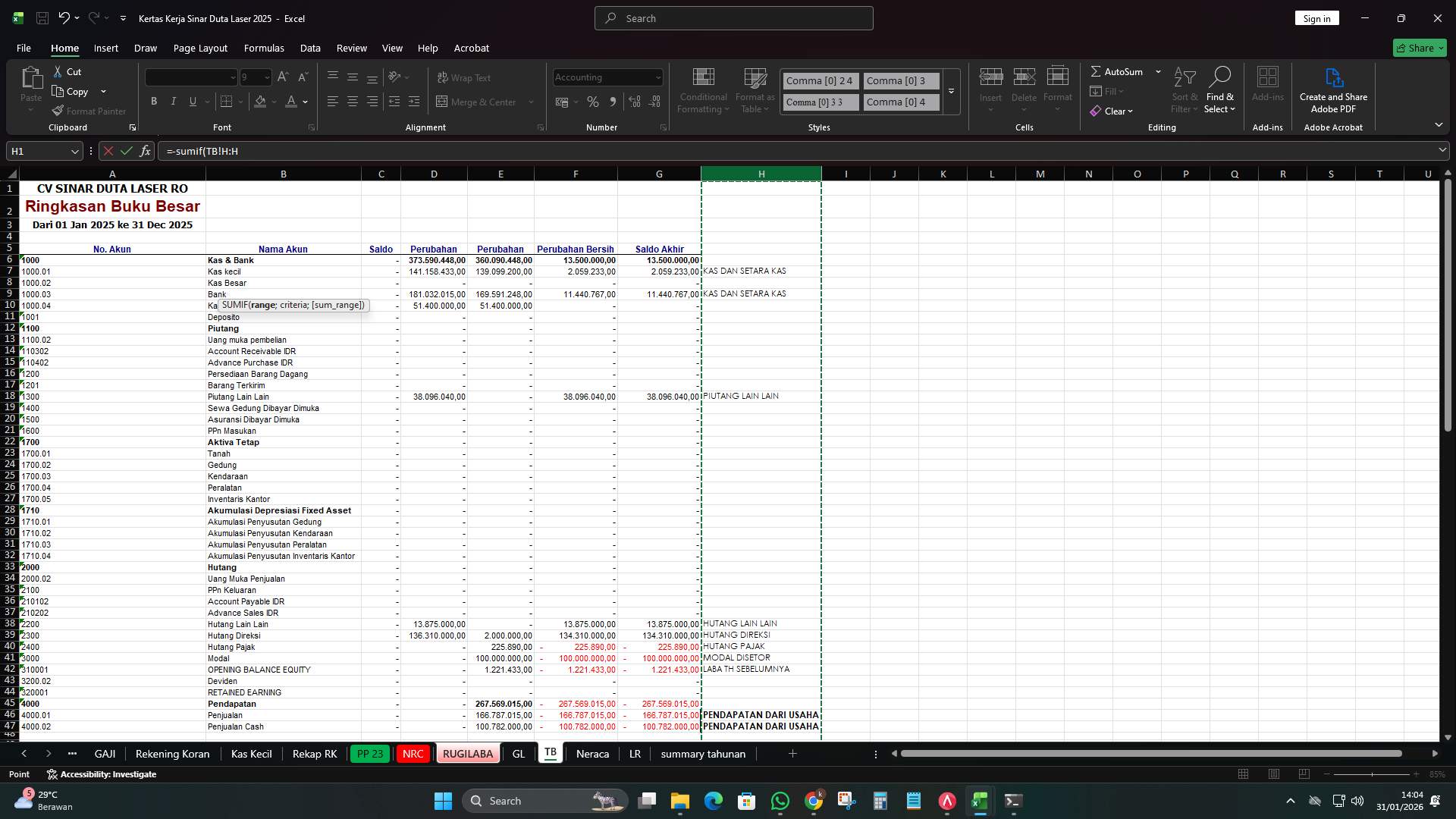
Task: Toggle italic formatting
Action: coord(173,101)
